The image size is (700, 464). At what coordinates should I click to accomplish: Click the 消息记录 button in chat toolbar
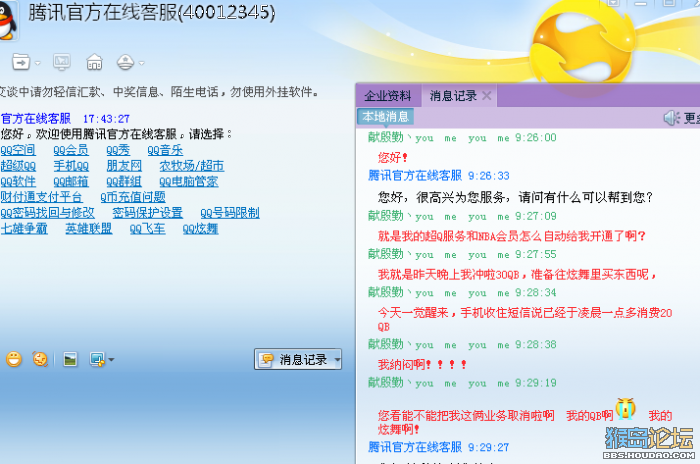coord(294,359)
